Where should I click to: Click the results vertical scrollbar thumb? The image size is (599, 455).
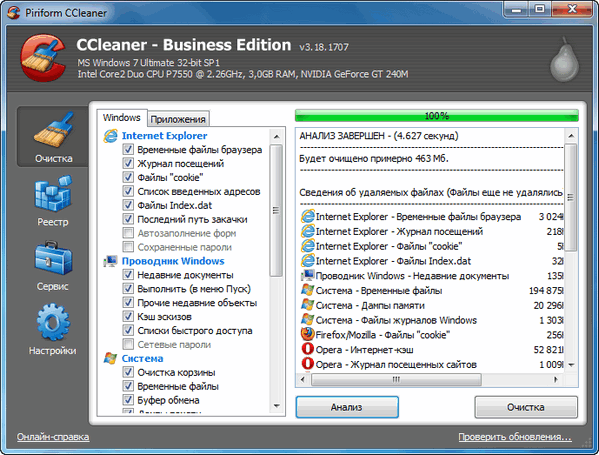click(x=571, y=197)
